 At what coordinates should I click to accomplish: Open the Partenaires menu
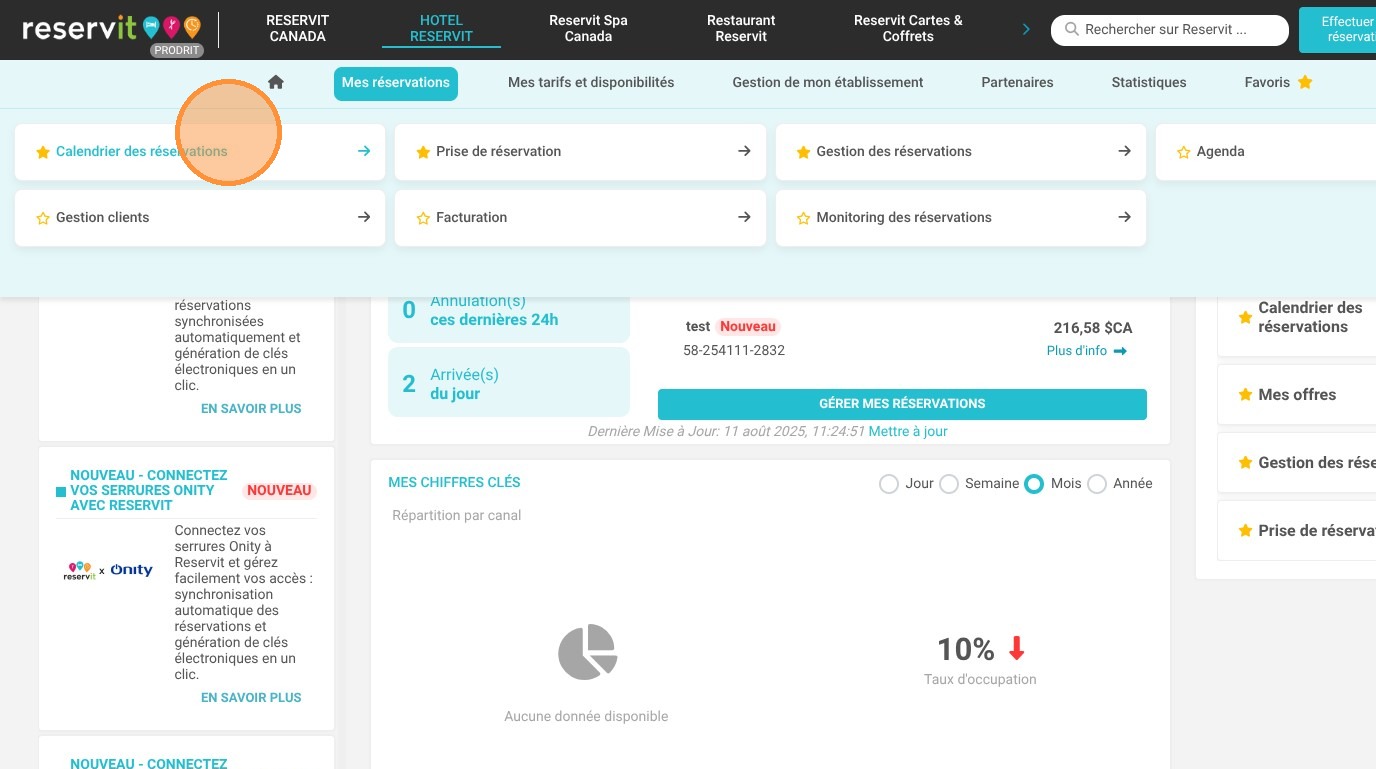[1017, 82]
